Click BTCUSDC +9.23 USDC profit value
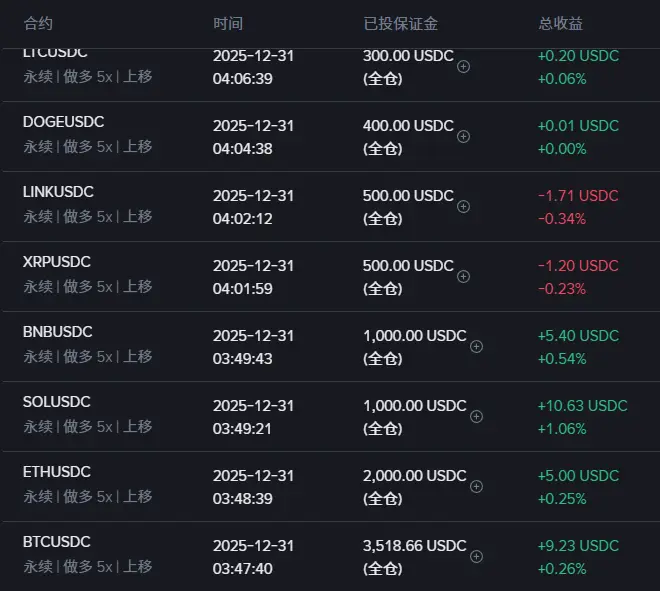This screenshot has height=591, width=660. point(579,546)
